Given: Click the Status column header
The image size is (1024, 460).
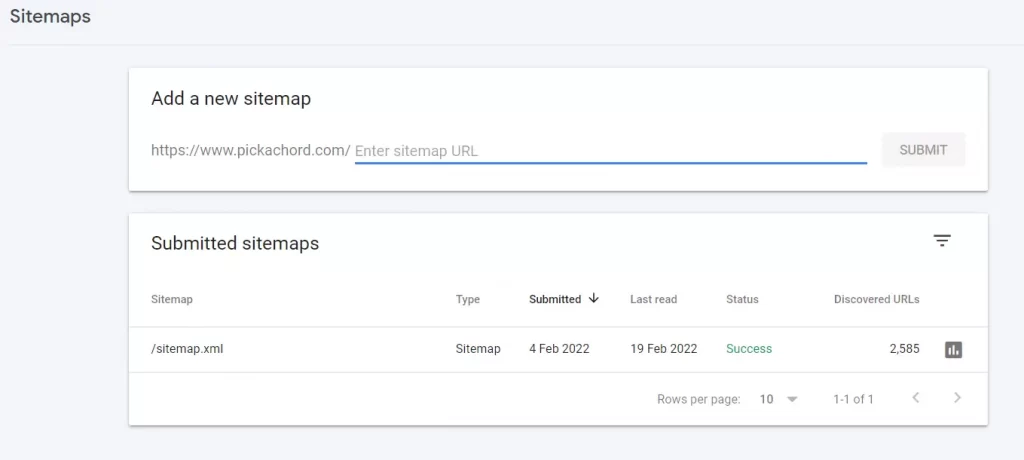Looking at the screenshot, I should (742, 299).
